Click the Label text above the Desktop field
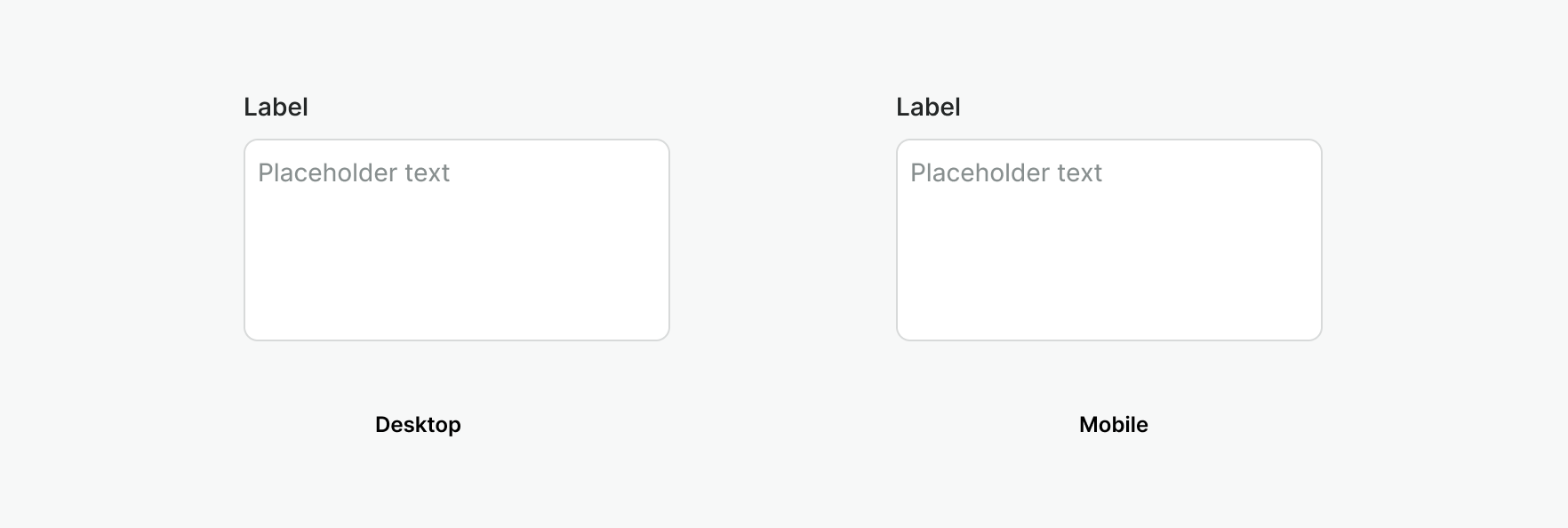The width and height of the screenshot is (1568, 528). coord(276,108)
